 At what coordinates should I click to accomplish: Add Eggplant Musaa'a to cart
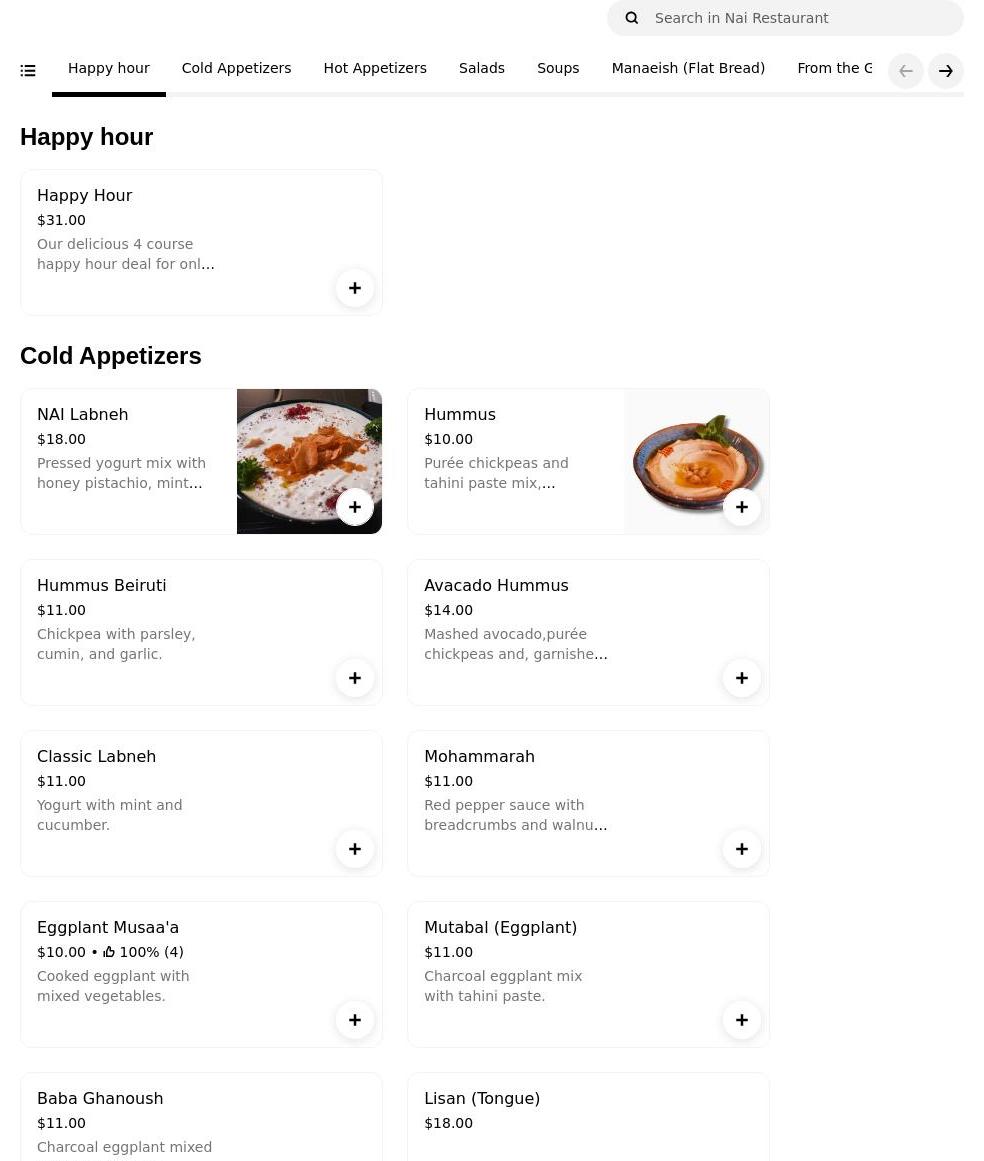coord(355,1020)
